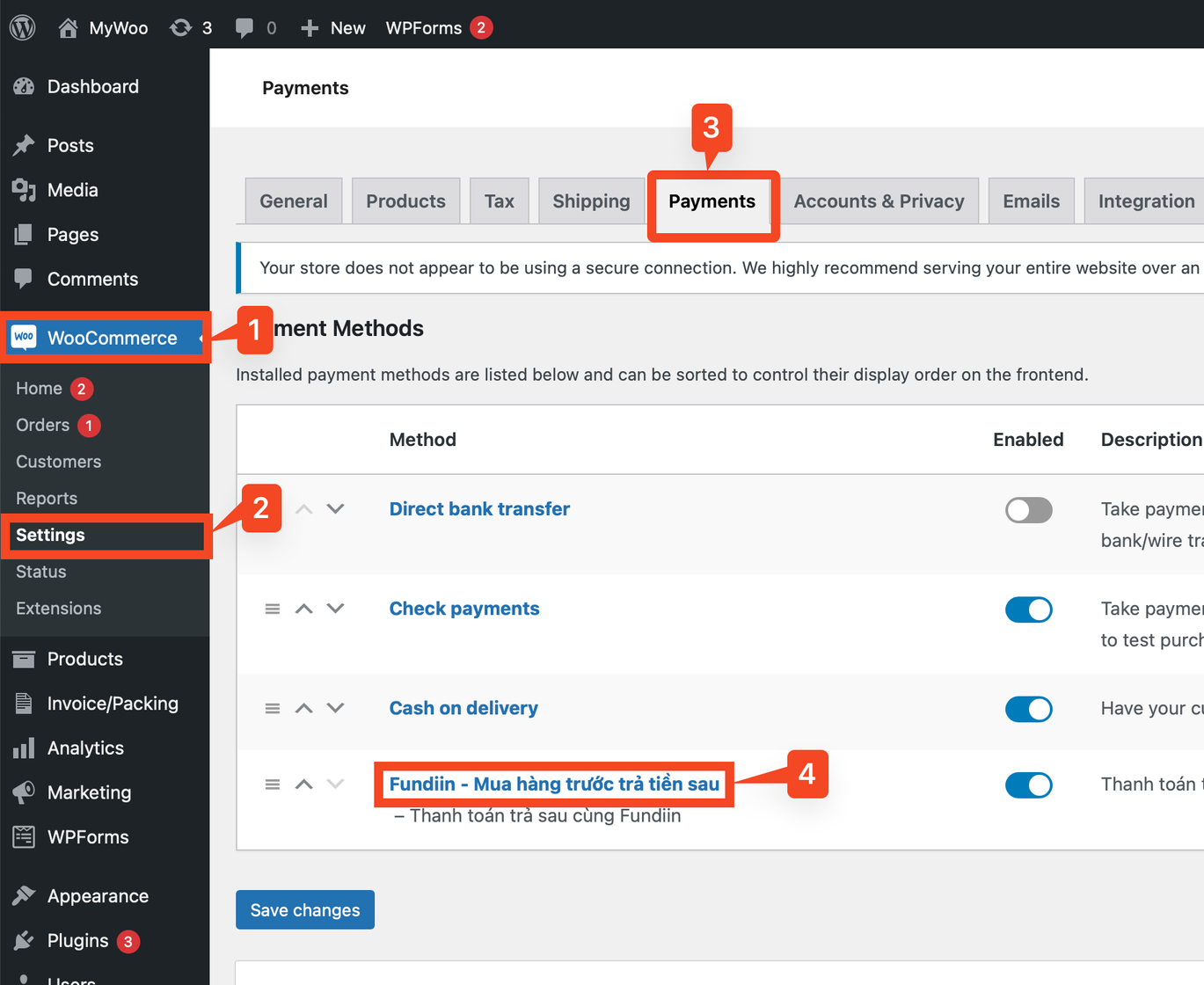Switch to the Products settings tab
This screenshot has width=1204, height=985.
tap(405, 201)
